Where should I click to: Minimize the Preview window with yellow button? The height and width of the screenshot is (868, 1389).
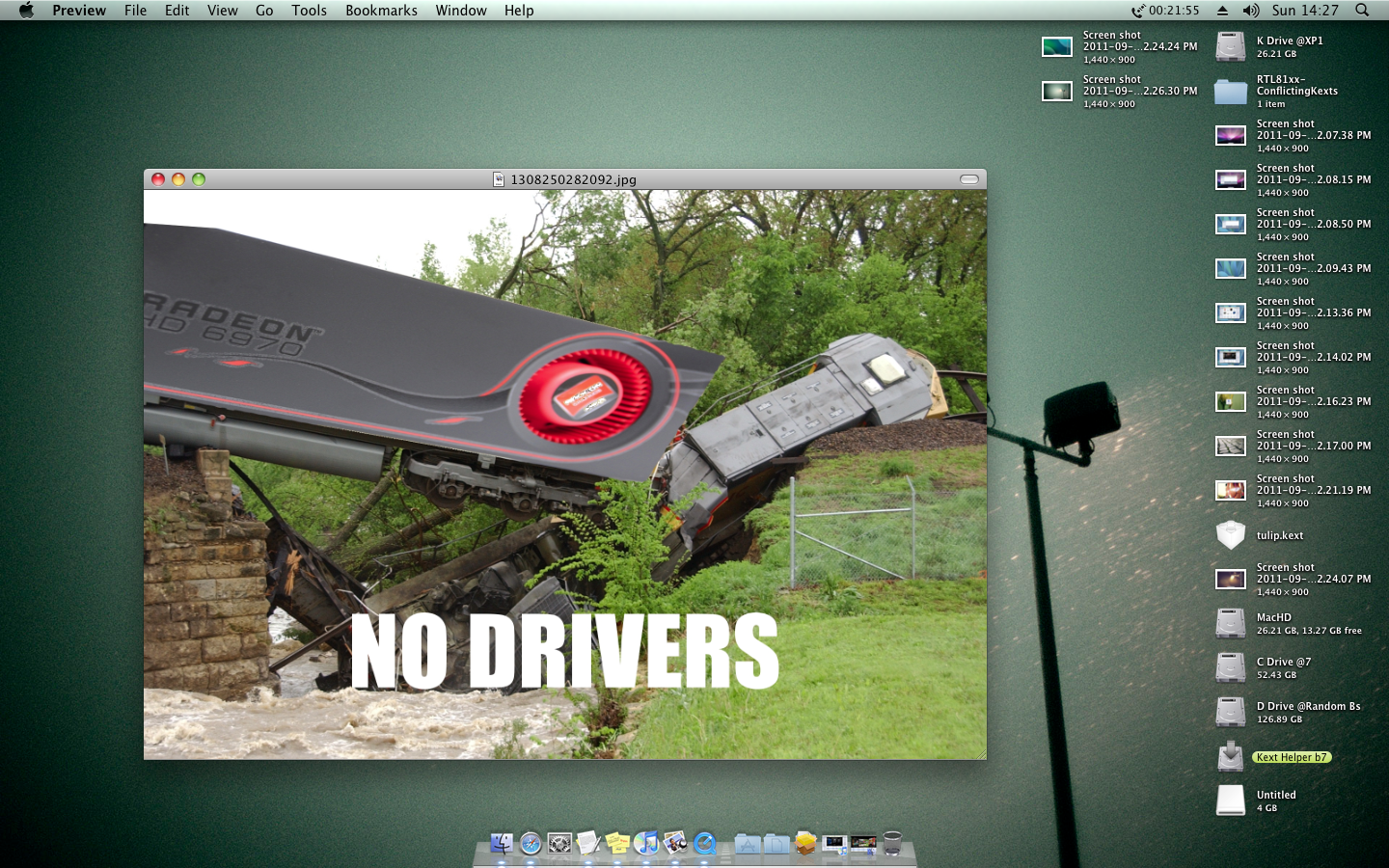(178, 179)
